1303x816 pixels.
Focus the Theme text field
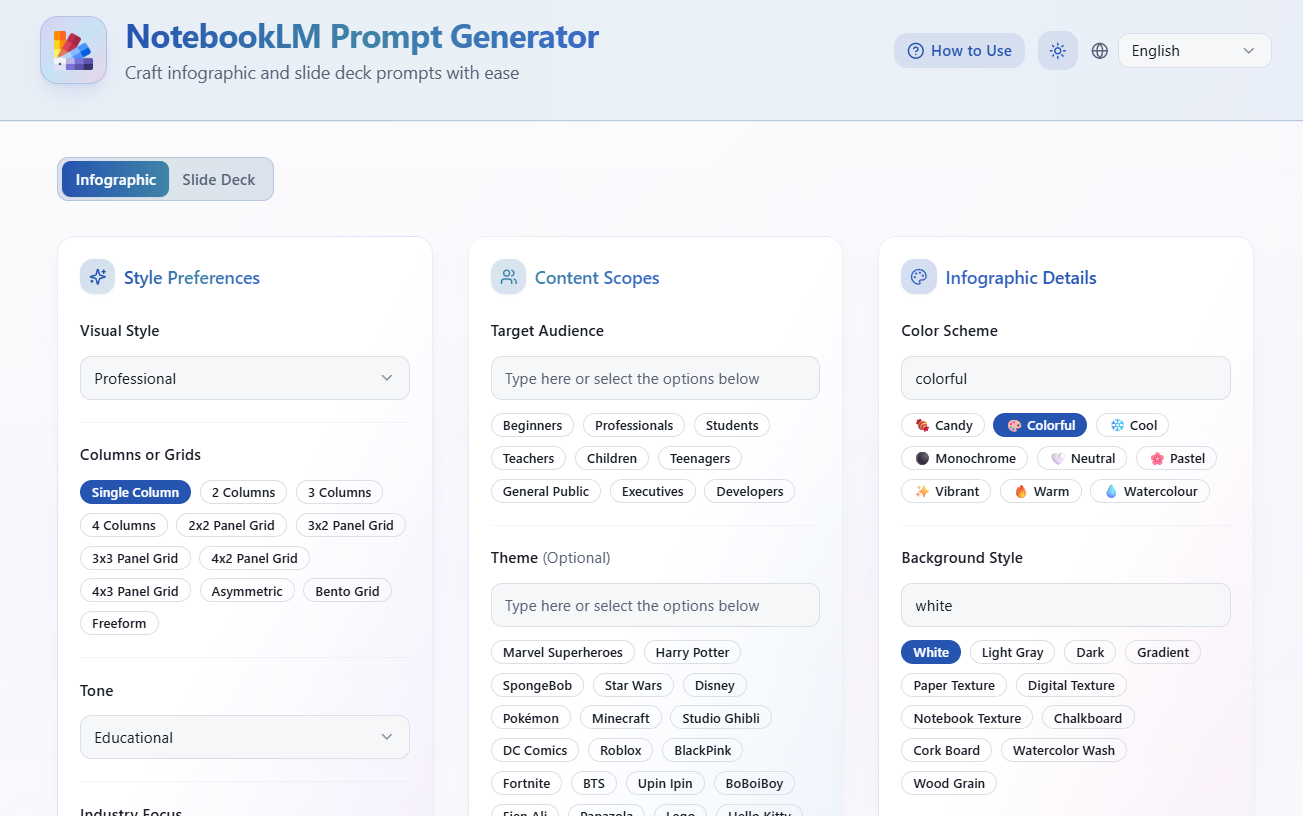[655, 605]
